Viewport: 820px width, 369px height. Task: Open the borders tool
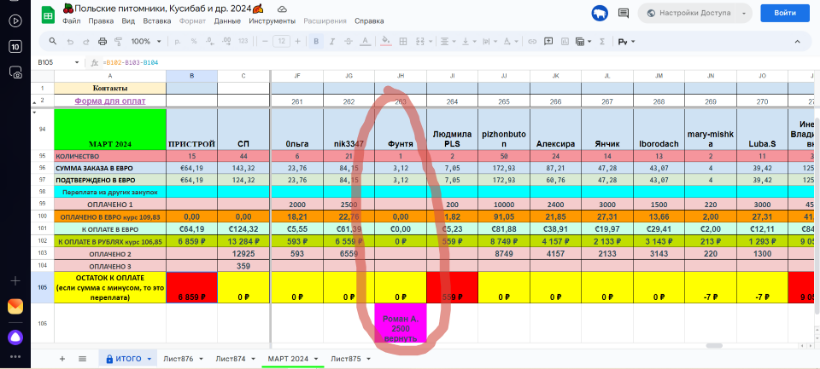403,41
